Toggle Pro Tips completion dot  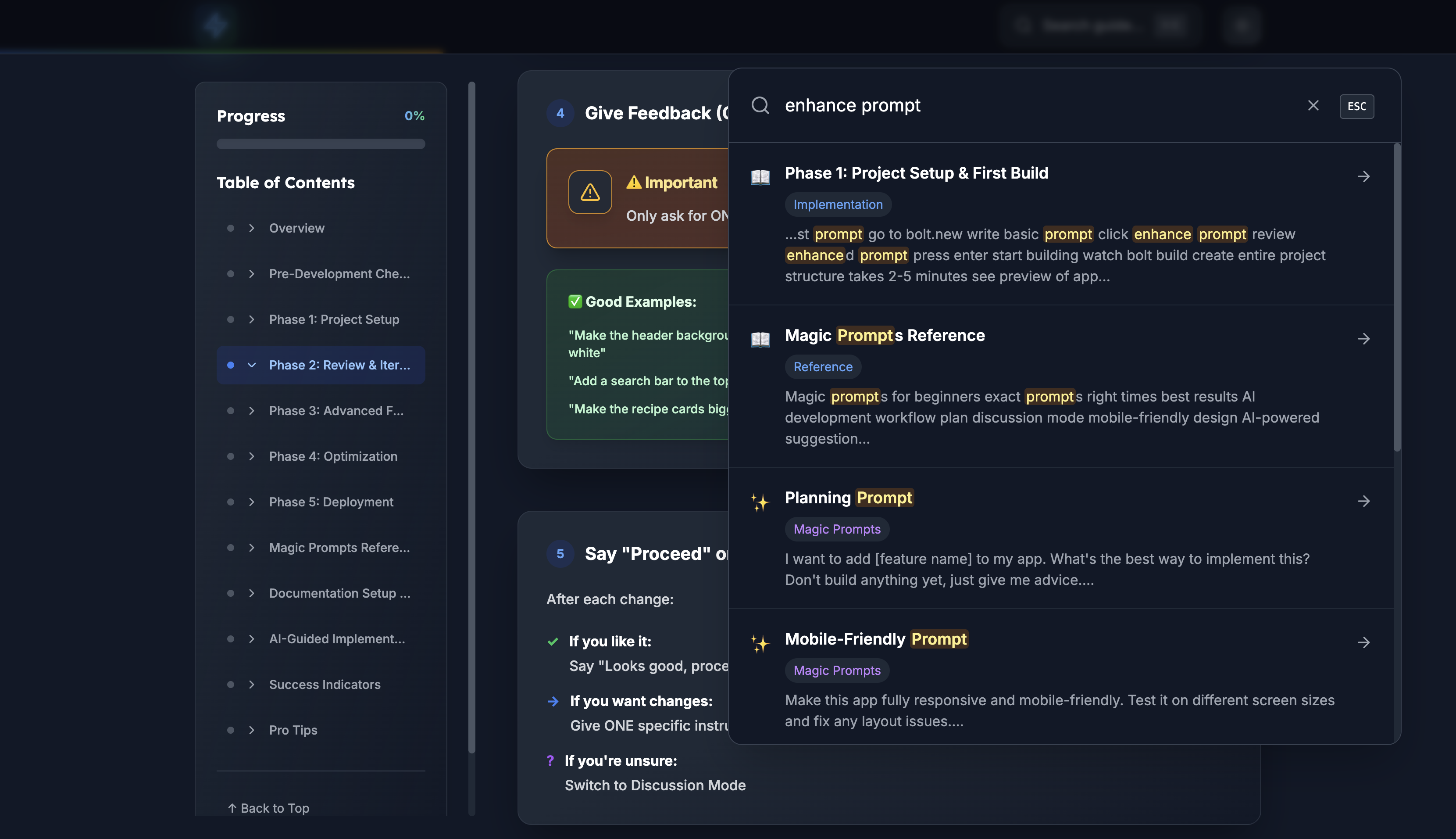[230, 730]
